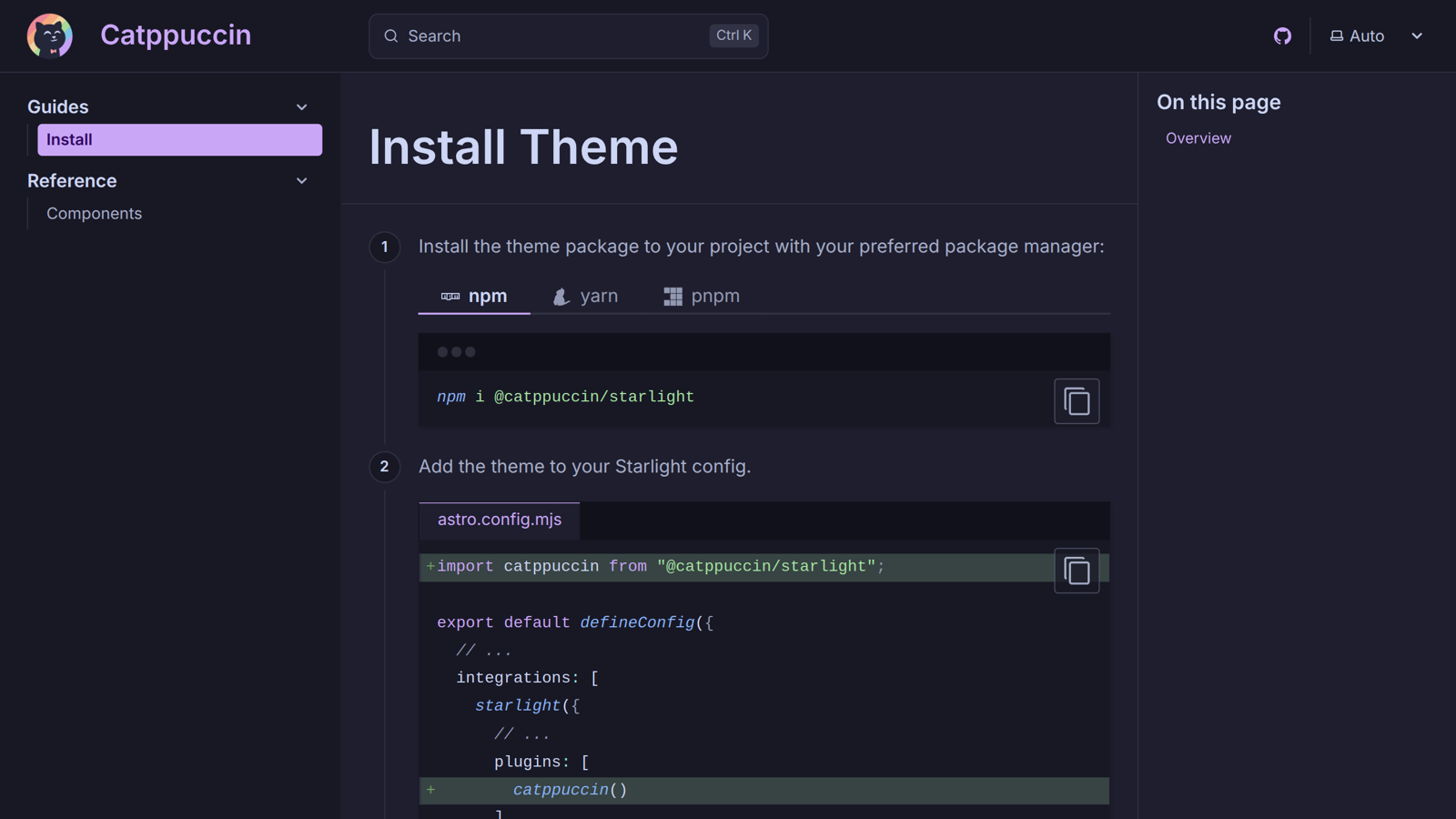
Task: Focus the Search input field
Action: pyautogui.click(x=569, y=36)
